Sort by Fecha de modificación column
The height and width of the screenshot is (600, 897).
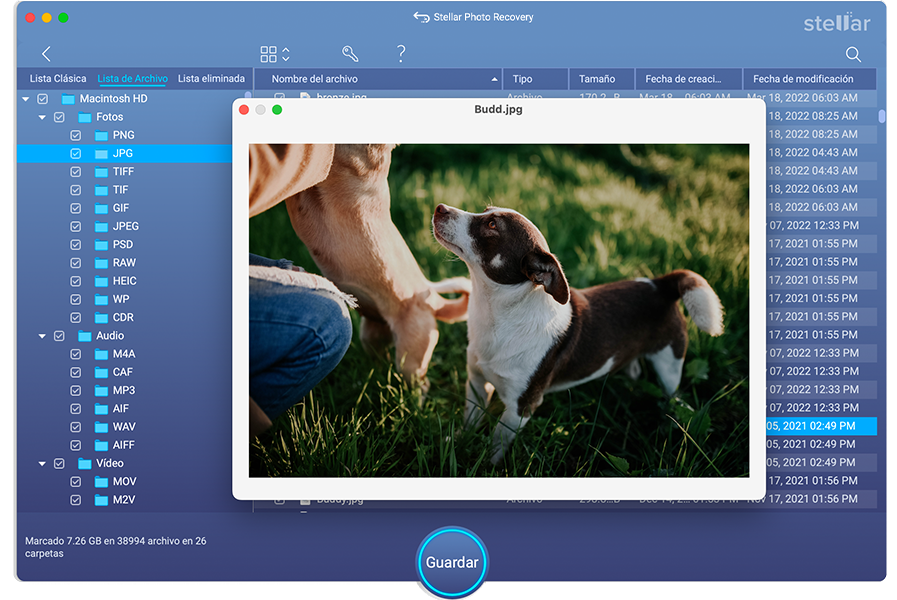point(809,79)
